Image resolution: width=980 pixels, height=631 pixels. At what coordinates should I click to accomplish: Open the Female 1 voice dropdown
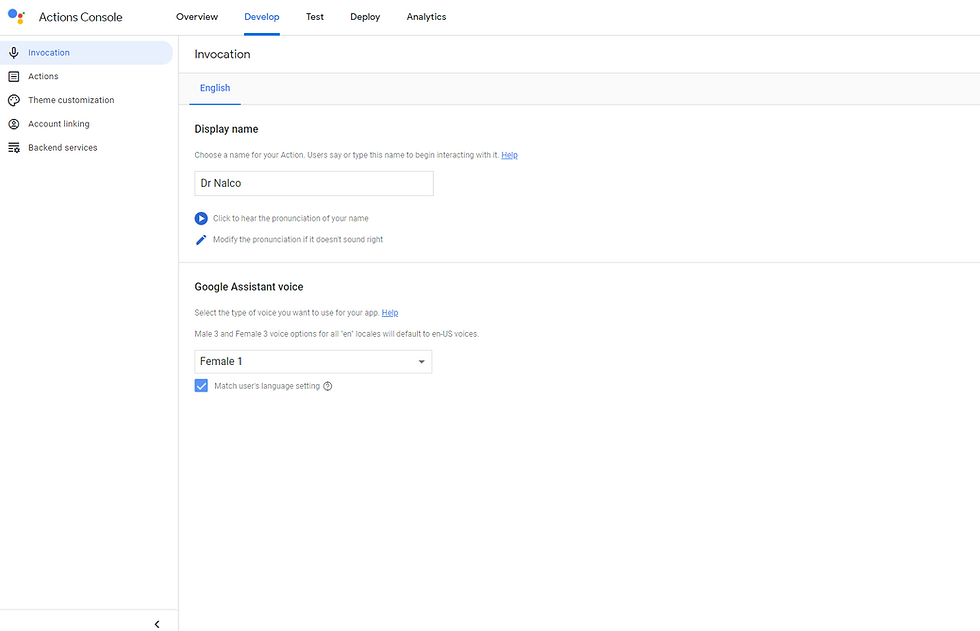pyautogui.click(x=313, y=362)
